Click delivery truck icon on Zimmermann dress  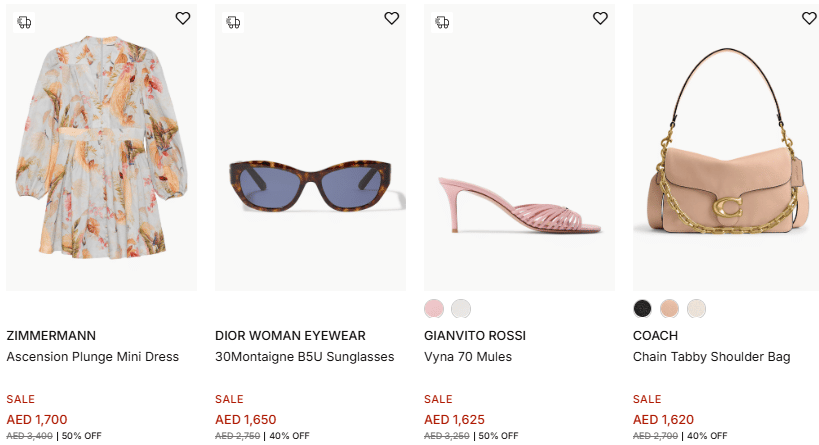point(24,21)
